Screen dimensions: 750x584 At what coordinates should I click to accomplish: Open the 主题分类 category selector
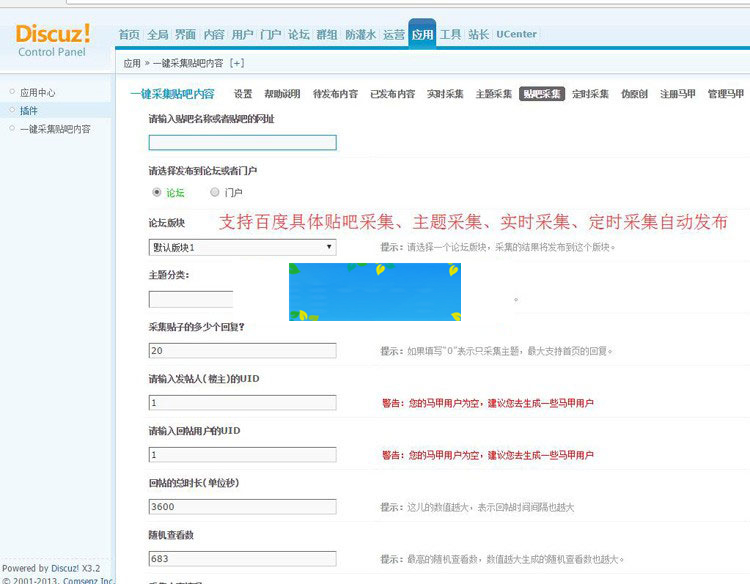(190, 299)
